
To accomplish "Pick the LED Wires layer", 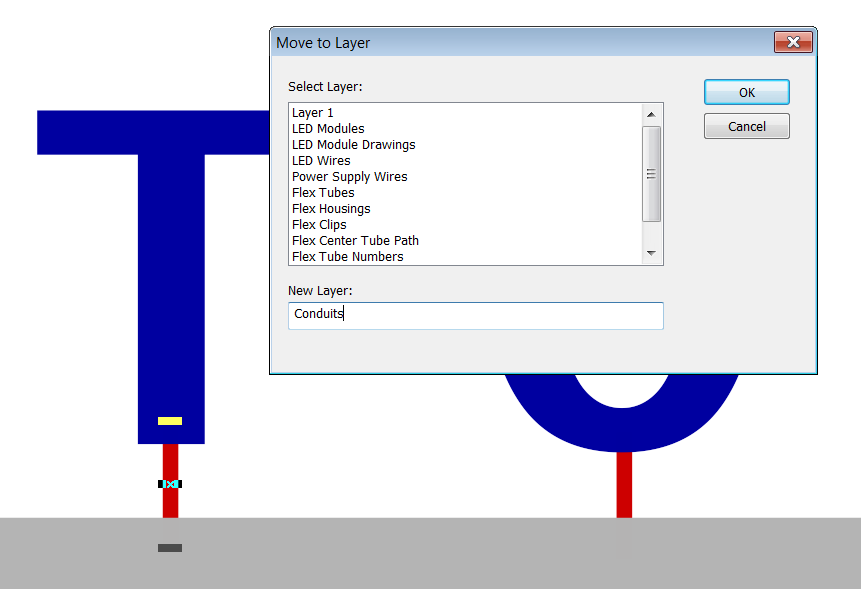I will pos(321,161).
